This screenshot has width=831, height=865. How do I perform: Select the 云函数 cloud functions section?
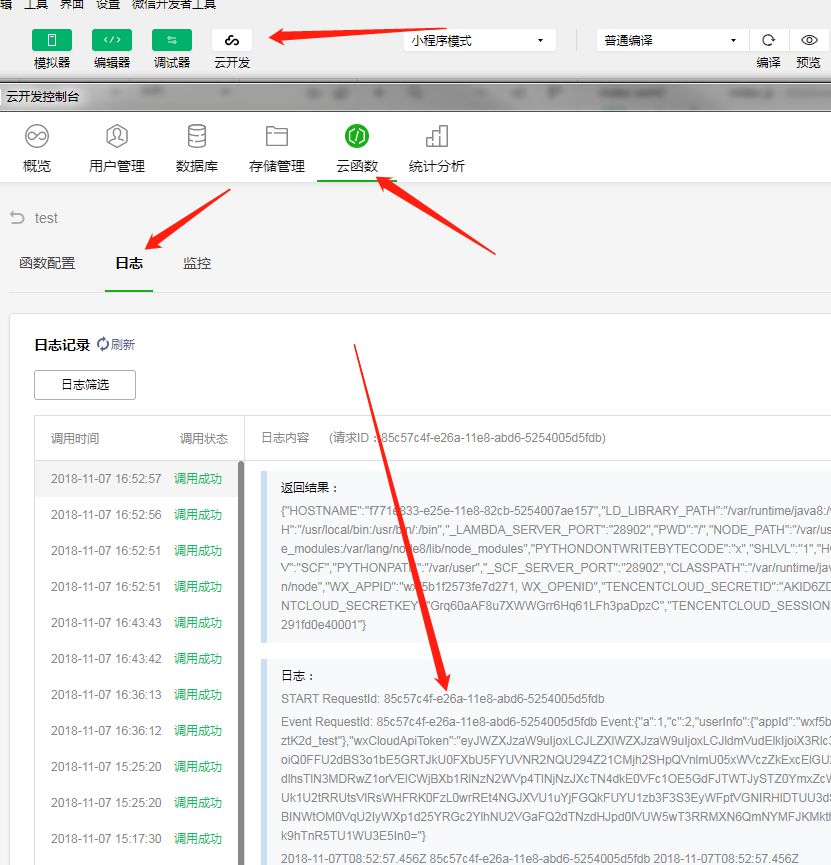(357, 149)
